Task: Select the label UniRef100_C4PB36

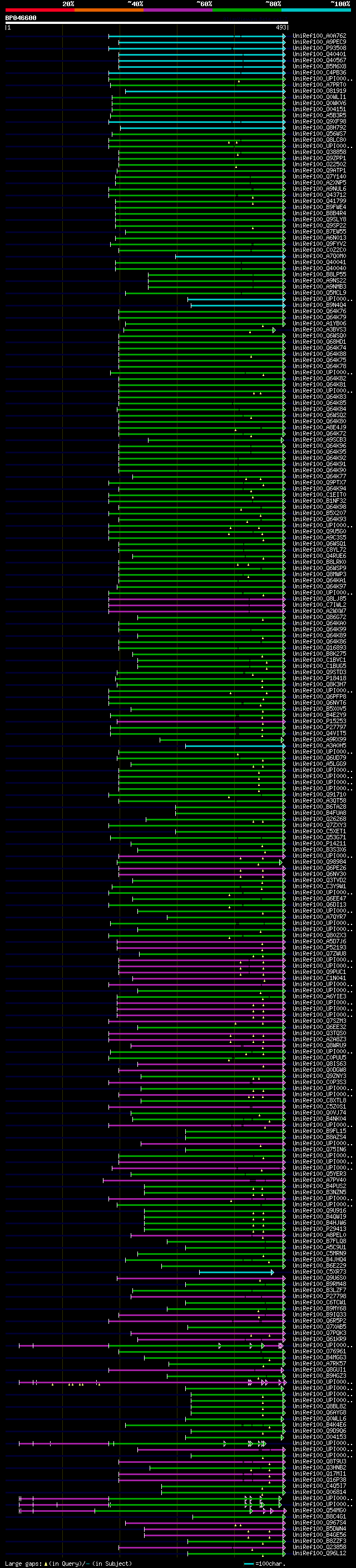Action: [319, 72]
